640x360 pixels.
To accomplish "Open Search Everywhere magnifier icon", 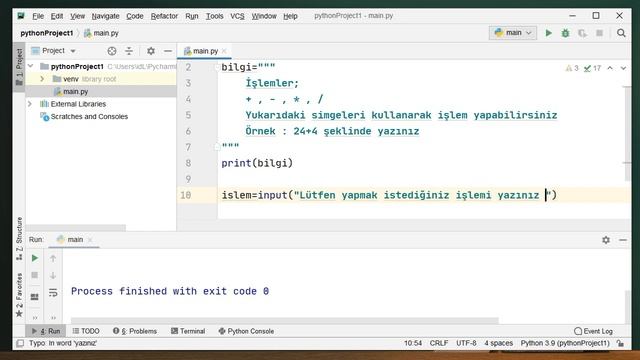I will [621, 33].
